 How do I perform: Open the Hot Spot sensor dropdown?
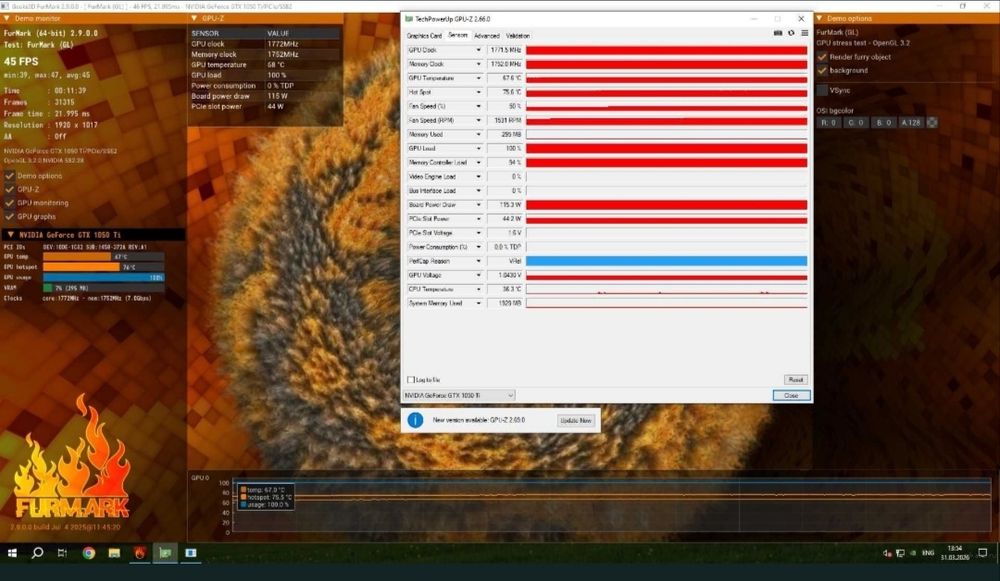point(478,92)
